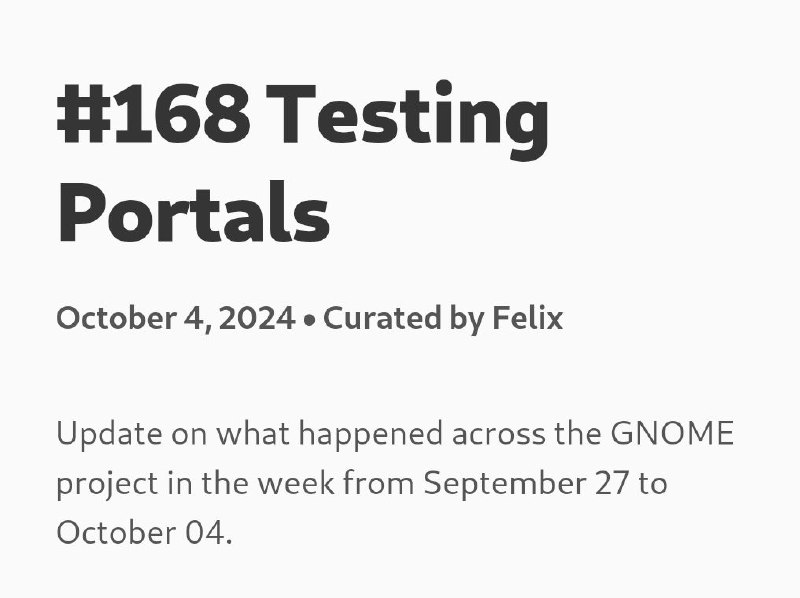This screenshot has height=598, width=800.
Task: Click the curator name "Felix"
Action: [x=528, y=317]
